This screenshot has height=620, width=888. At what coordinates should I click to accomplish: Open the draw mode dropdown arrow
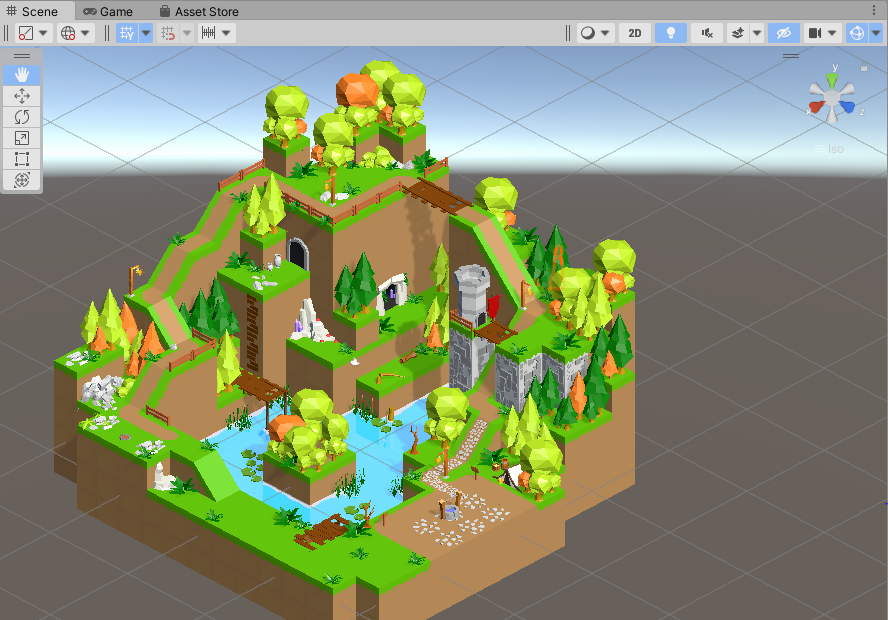[x=605, y=33]
